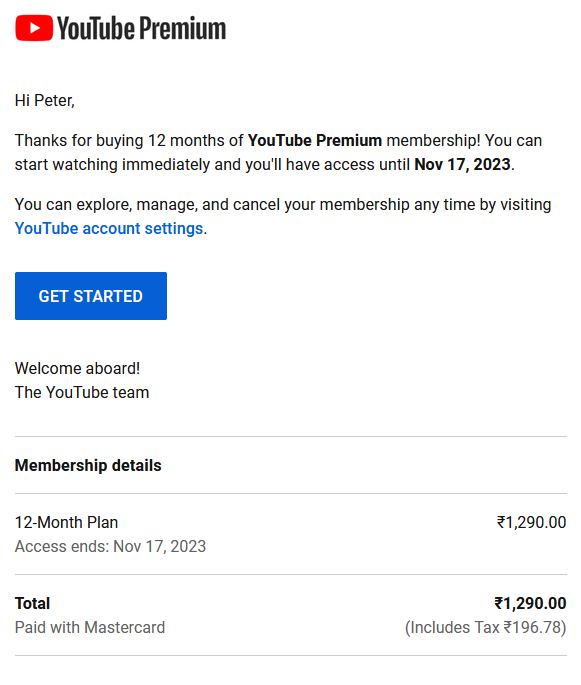This screenshot has width=581, height=685.
Task: Click the Paid with Mastercard text
Action: coord(90,627)
